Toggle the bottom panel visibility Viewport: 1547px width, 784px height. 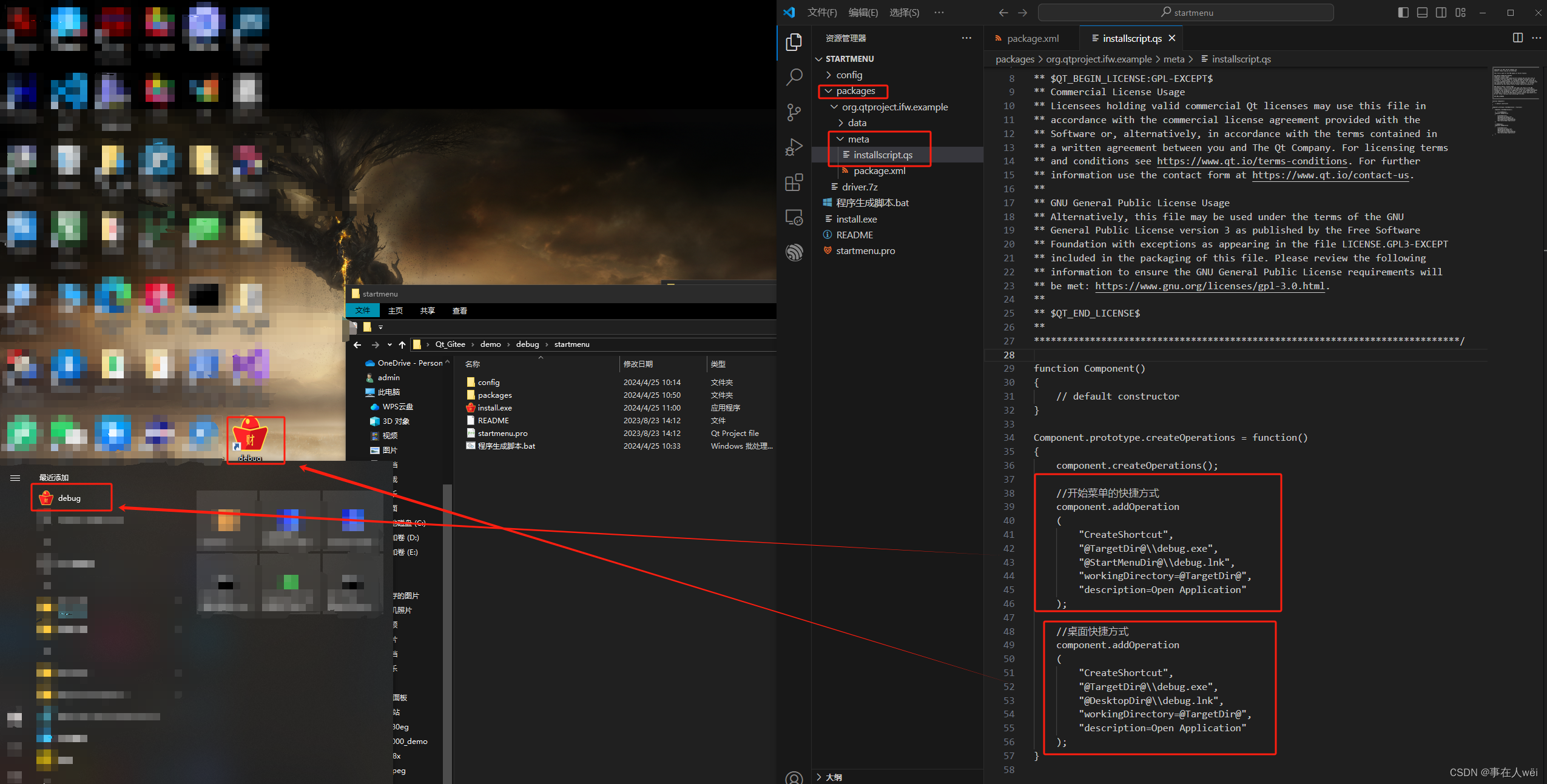[x=1422, y=12]
